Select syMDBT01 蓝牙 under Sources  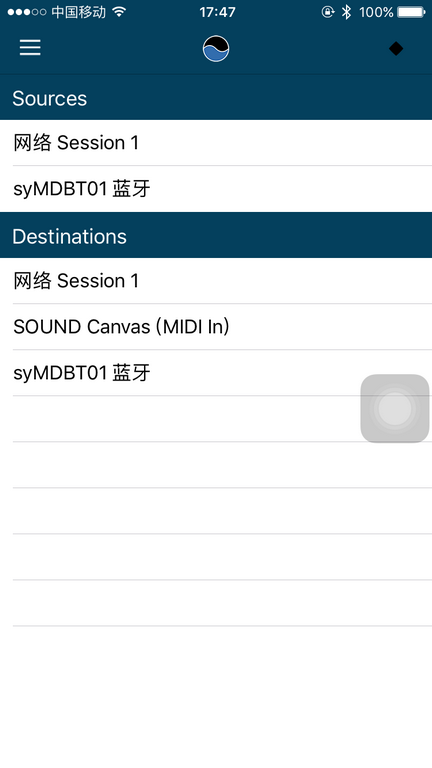(216, 189)
